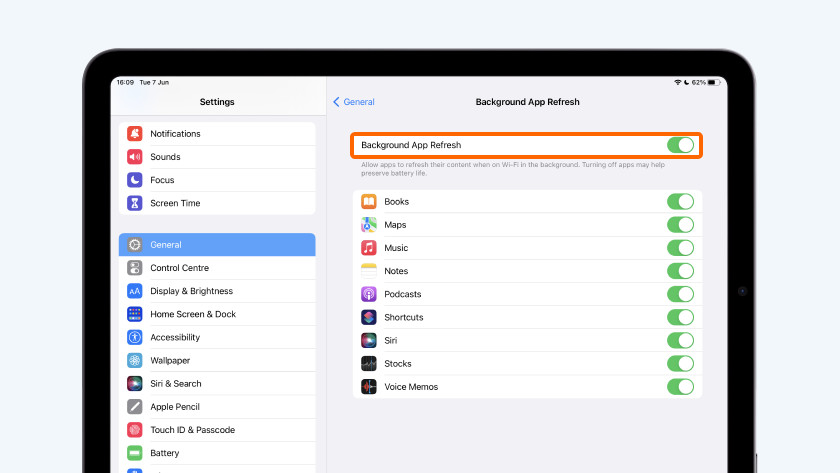Open Siri & Search settings
Viewport: 840px width, 473px height.
click(176, 384)
